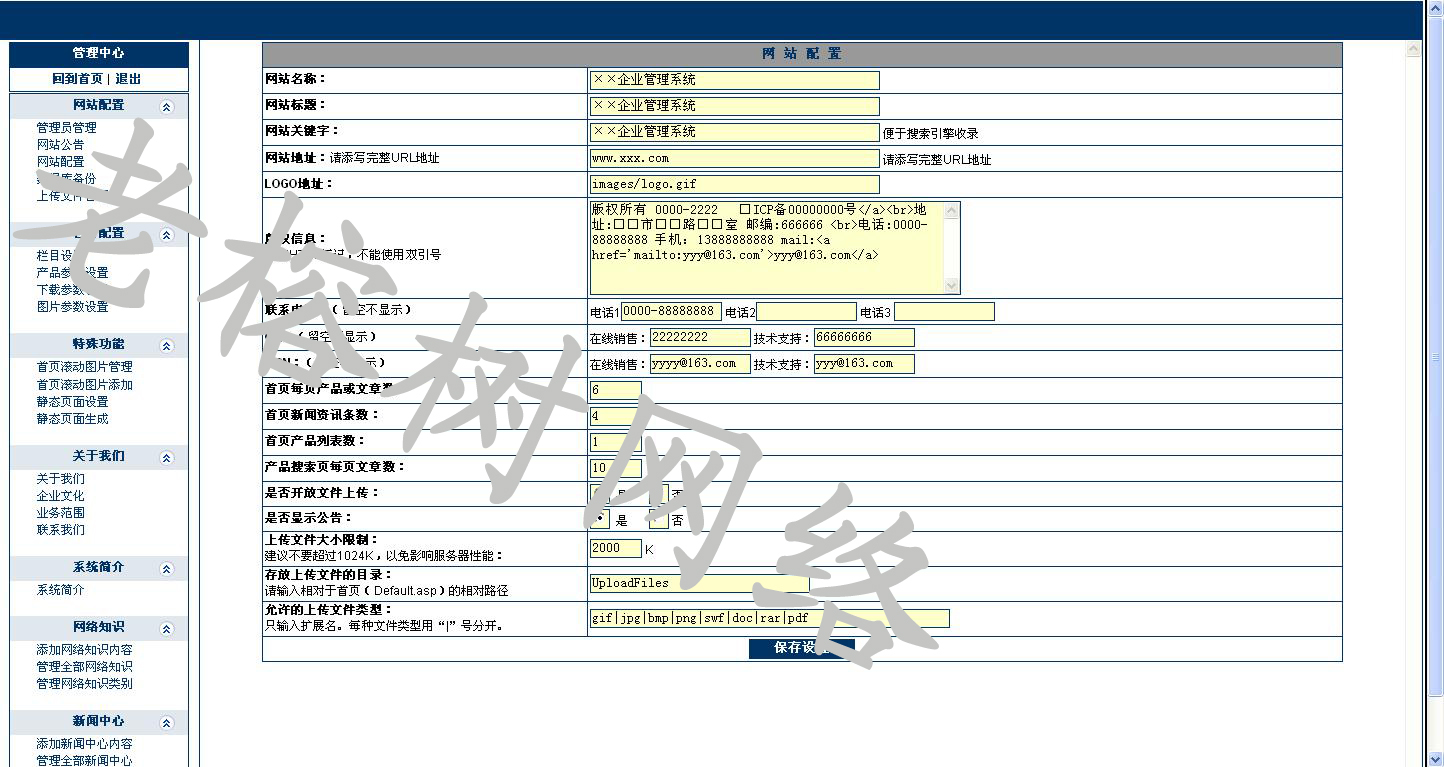Click the 保存设置 save button

(801, 648)
